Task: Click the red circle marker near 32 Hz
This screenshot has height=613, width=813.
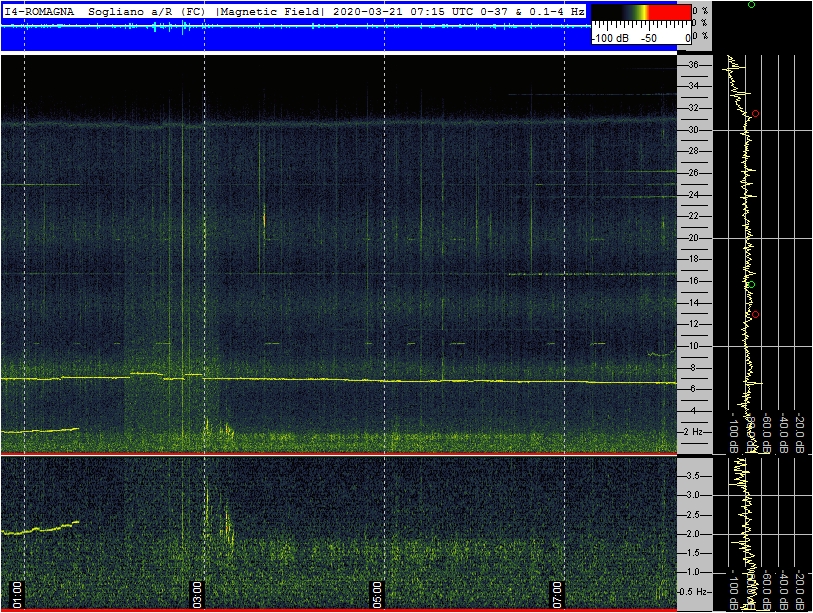Action: pos(755,114)
